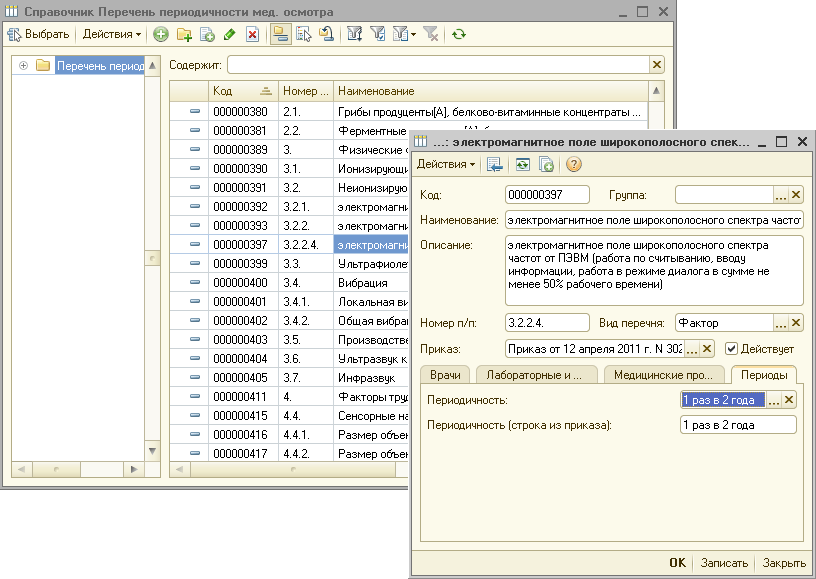Image resolution: width=816 pixels, height=579 pixels.
Task: Open Действия dropdown in main toolbar
Action: (x=111, y=34)
